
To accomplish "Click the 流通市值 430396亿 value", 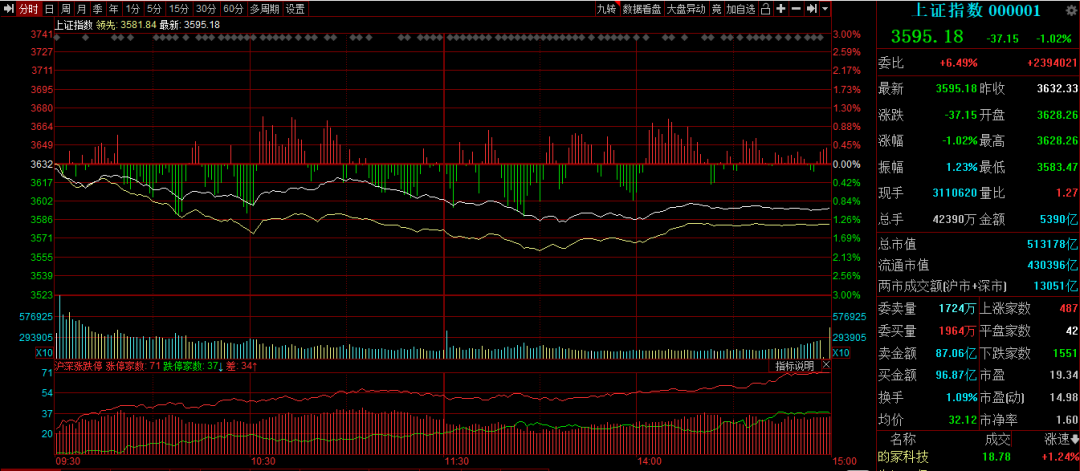I will tap(1052, 264).
